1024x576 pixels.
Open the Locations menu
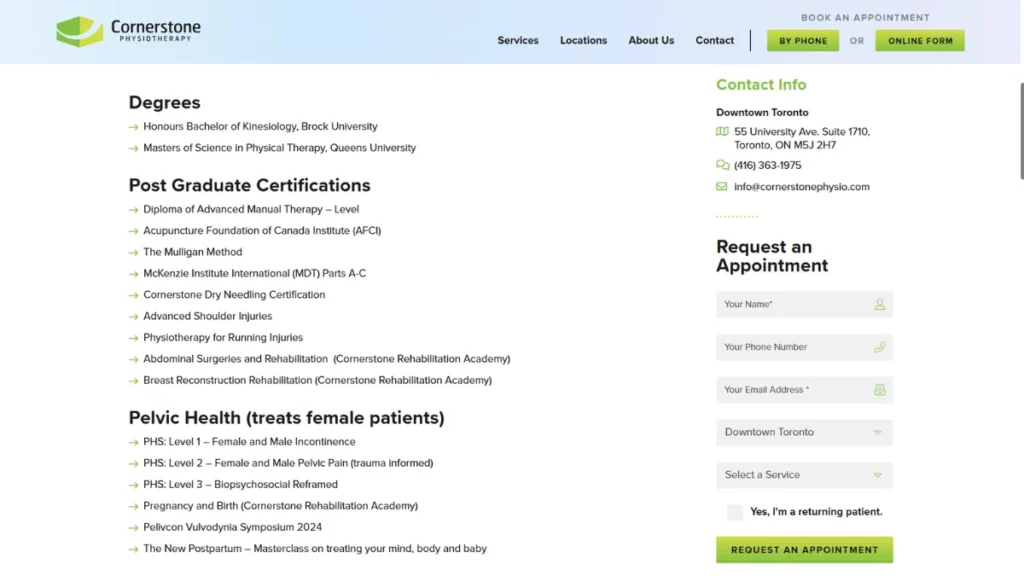tap(583, 40)
